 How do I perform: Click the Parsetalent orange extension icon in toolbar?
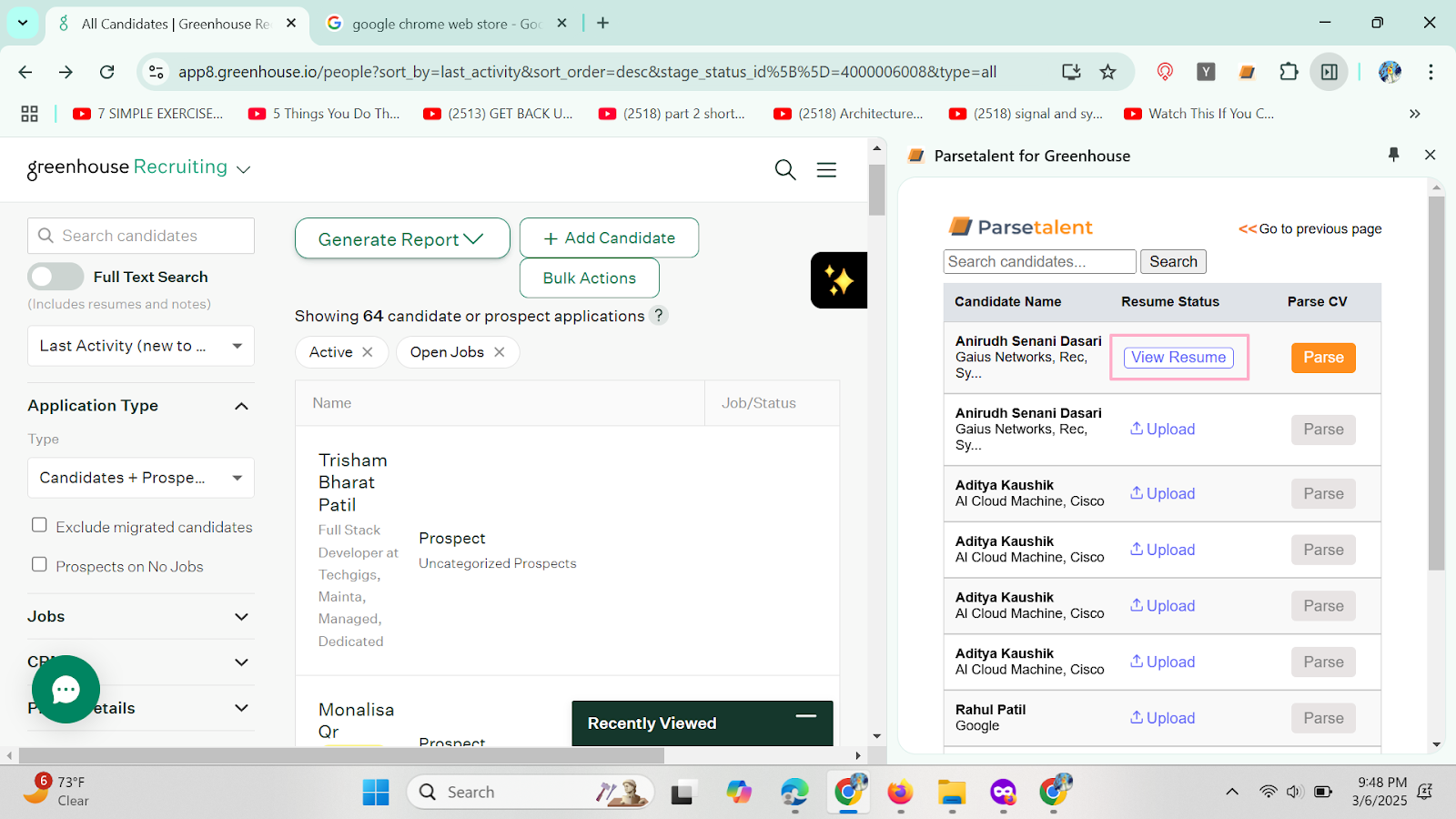click(1248, 72)
